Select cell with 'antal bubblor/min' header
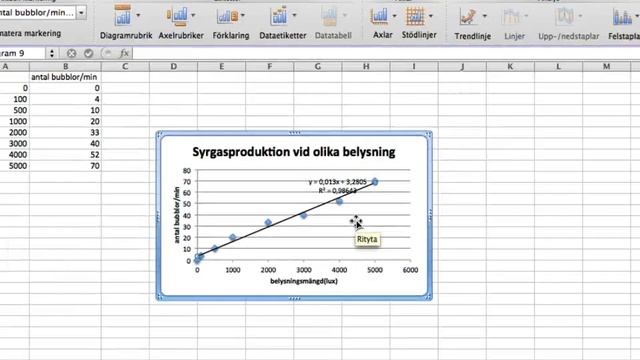This screenshot has width=640, height=360. pos(65,77)
